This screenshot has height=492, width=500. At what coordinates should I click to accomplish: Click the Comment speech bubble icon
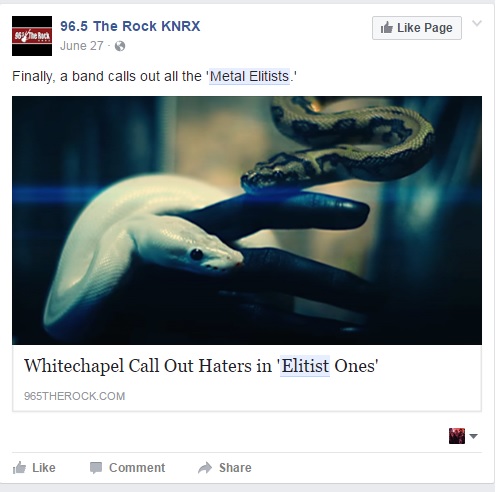(x=96, y=468)
